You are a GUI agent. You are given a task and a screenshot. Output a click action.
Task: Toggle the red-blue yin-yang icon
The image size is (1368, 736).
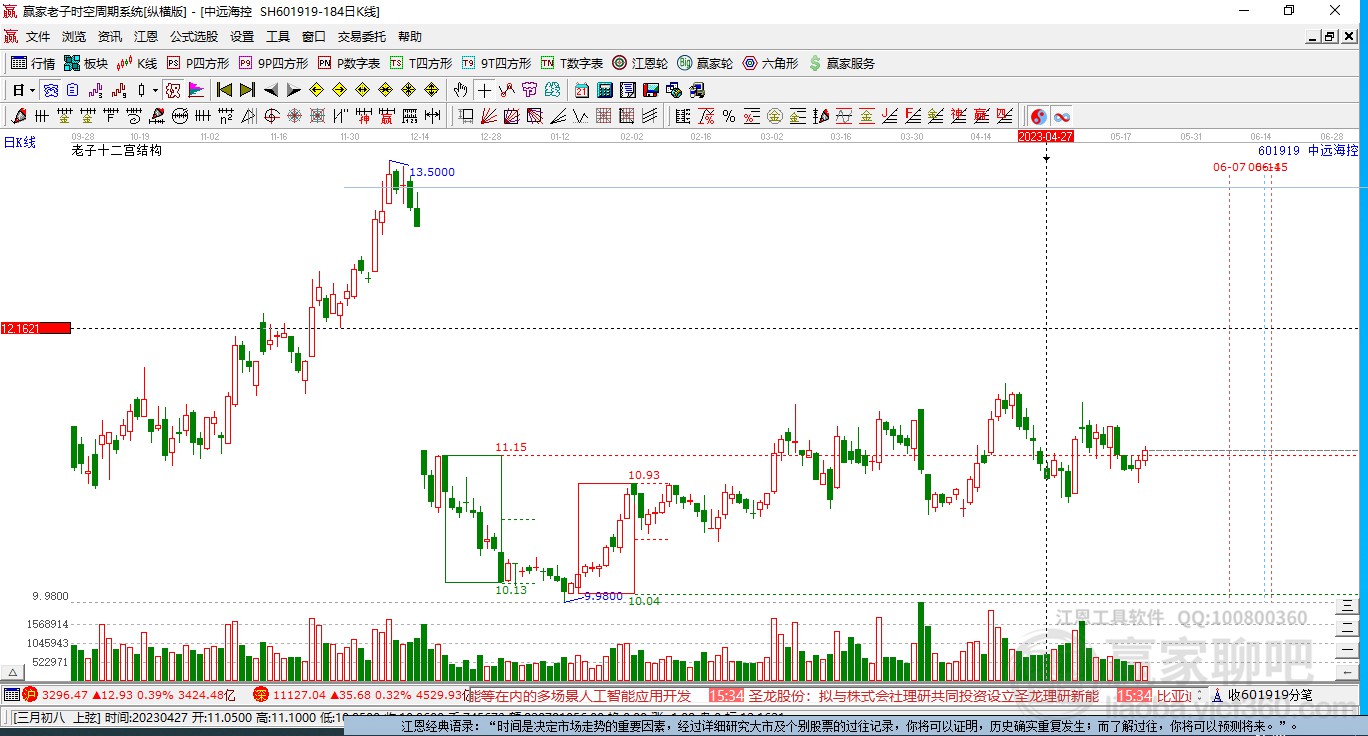pos(1039,116)
